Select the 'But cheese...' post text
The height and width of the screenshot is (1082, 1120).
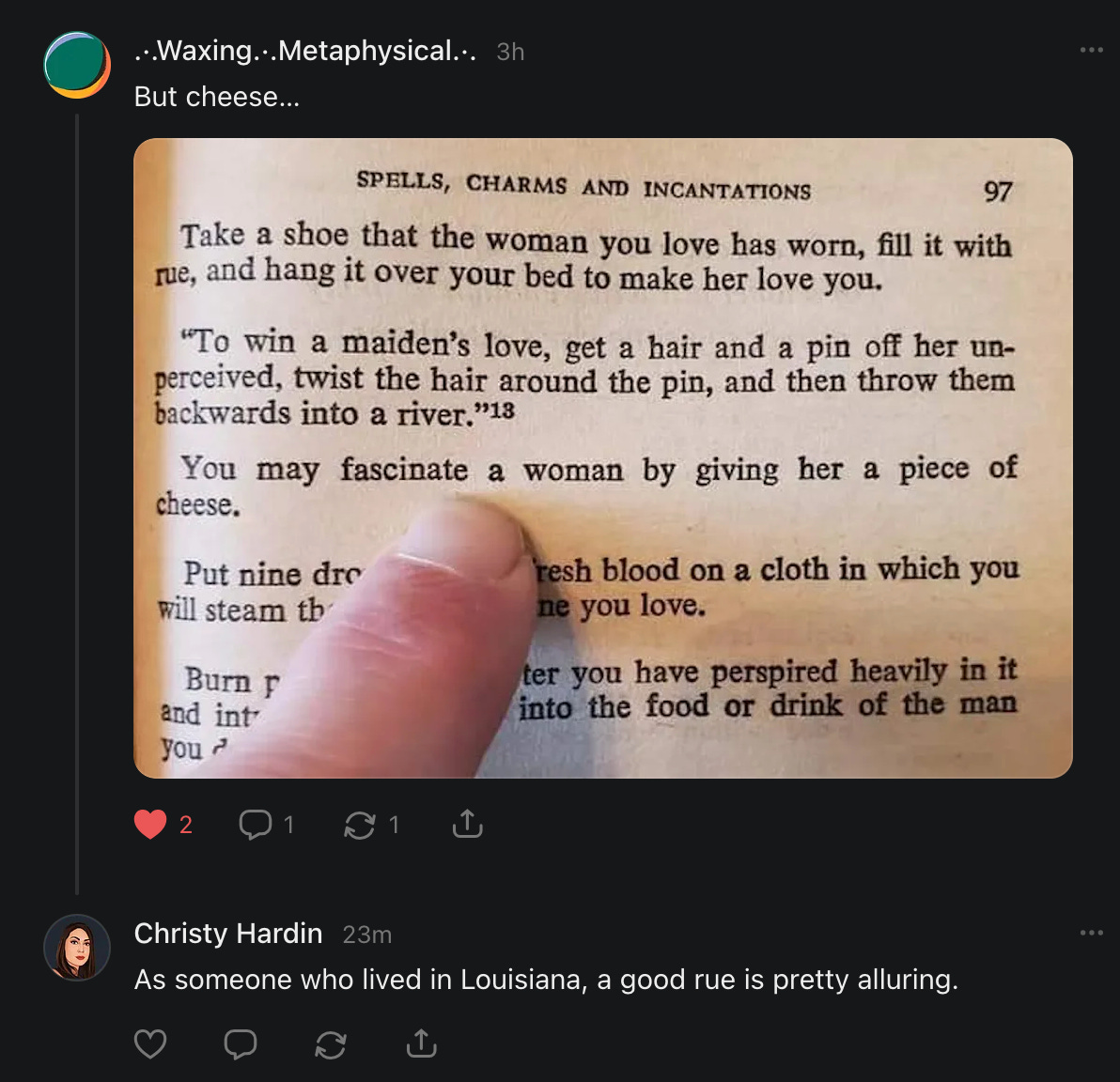217,97
